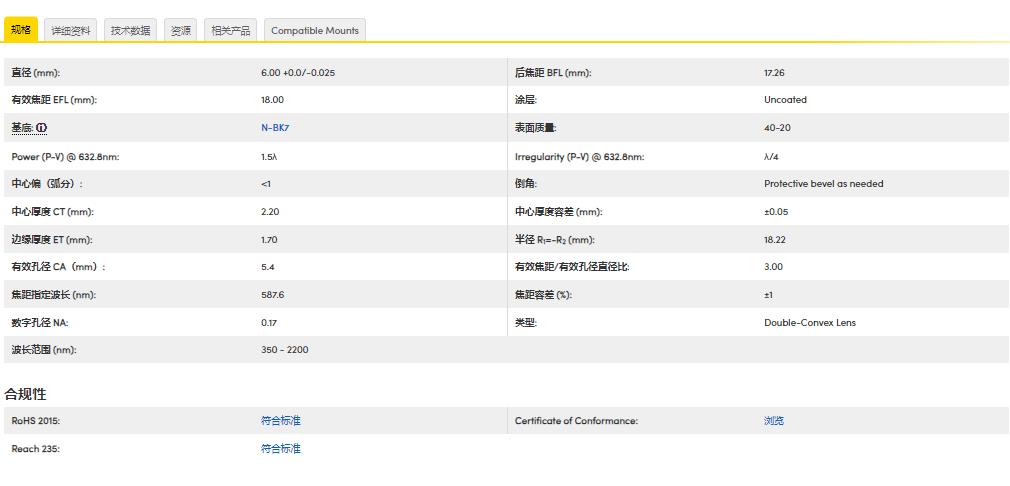Viewport: 1010px width, 486px height.
Task: Open the N-BK7 substrate link
Action: (x=274, y=128)
